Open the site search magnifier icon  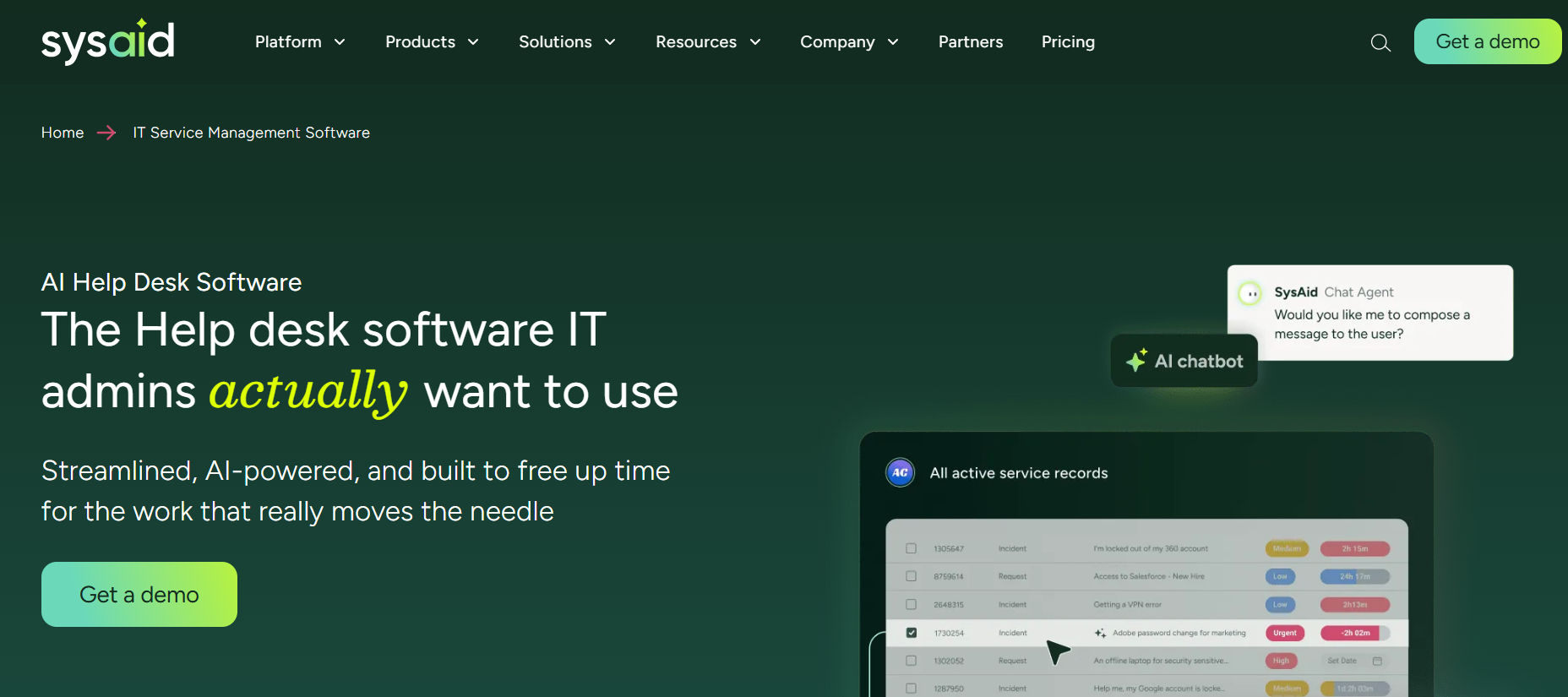coord(1380,42)
